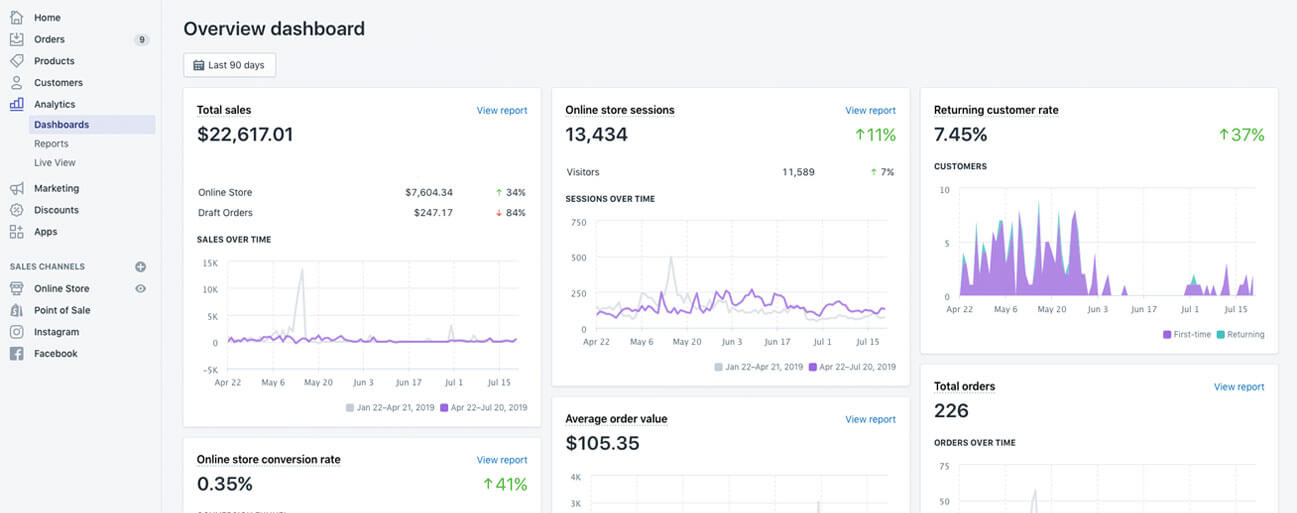Toggle Online Store view eye icon

[x=140, y=289]
